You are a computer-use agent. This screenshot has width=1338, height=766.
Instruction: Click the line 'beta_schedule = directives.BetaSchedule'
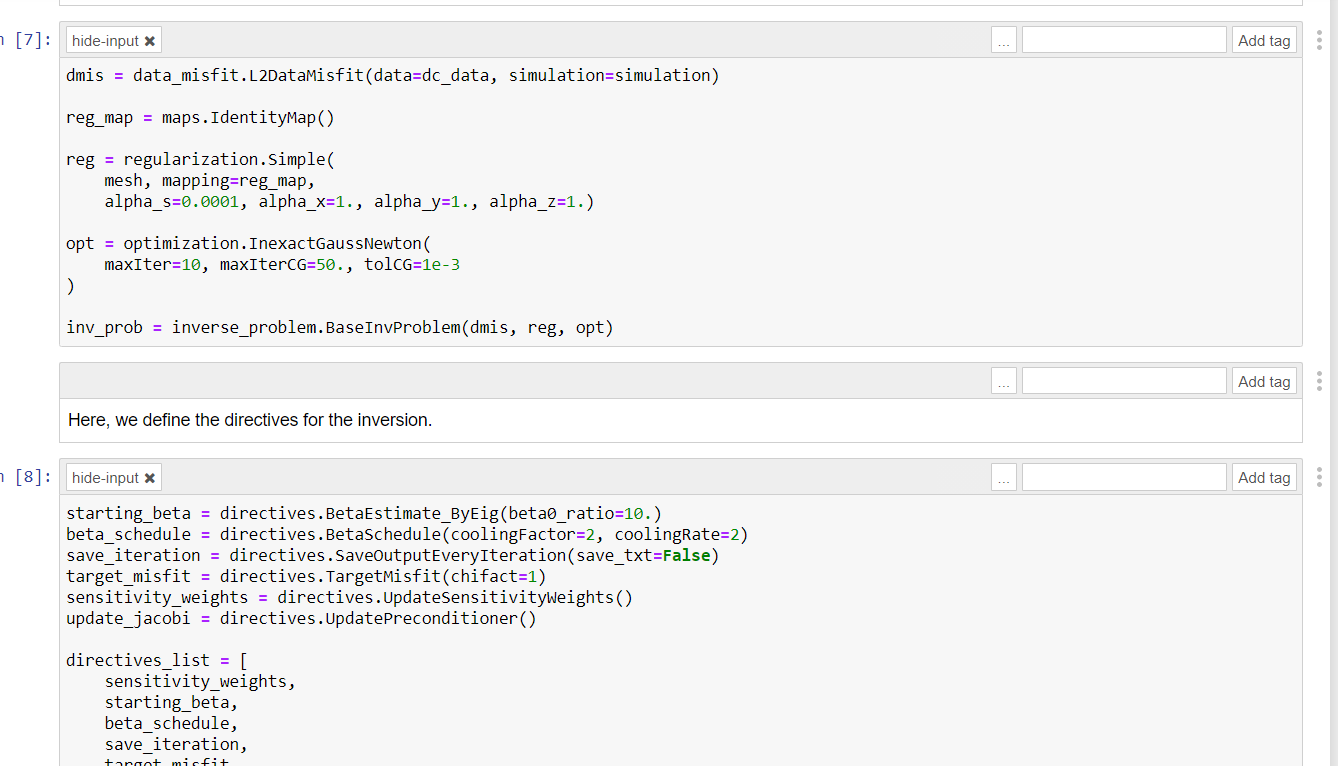(407, 535)
